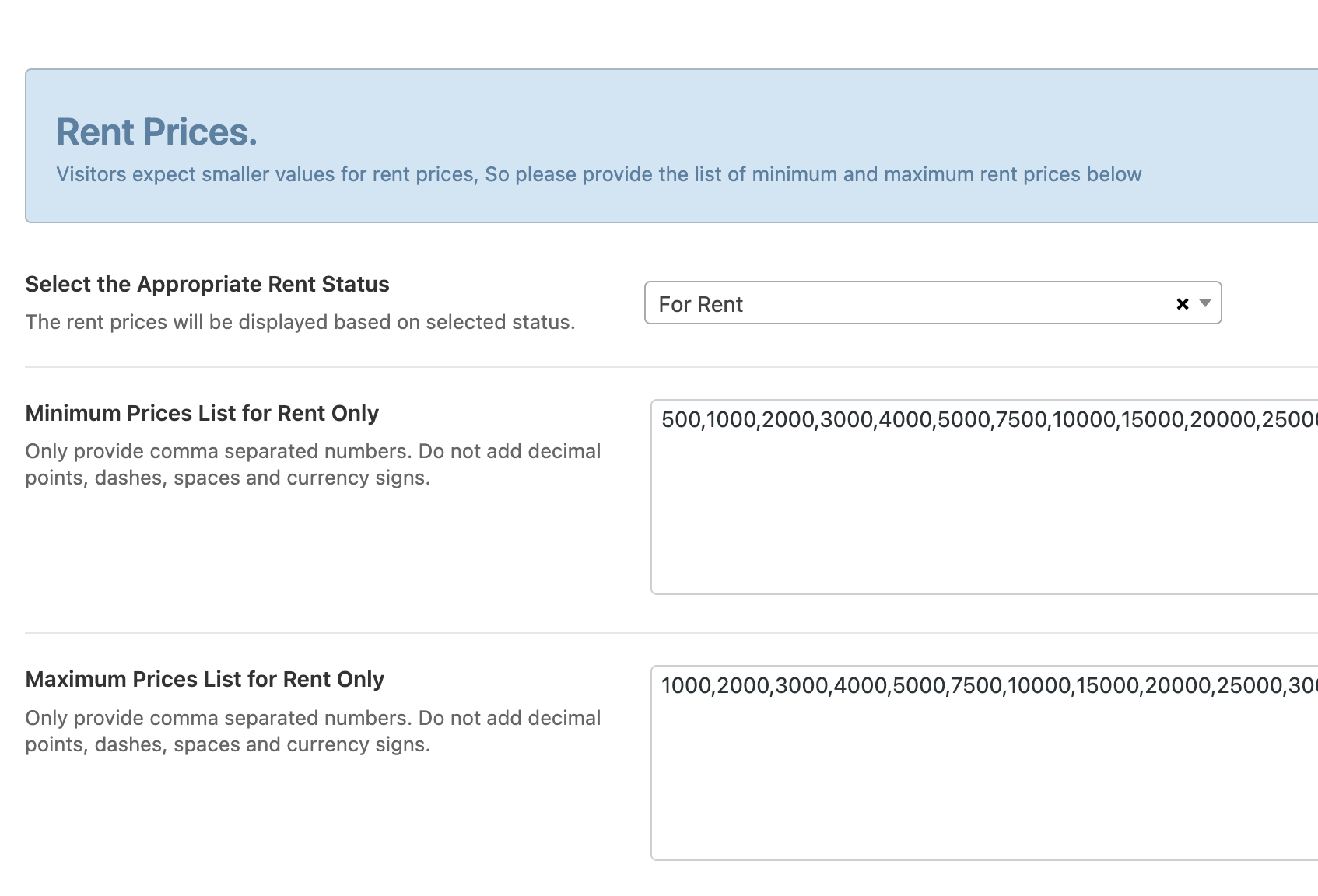Viewport: 1318px width, 896px height.
Task: Click the clear-selection cross in the select field
Action: click(x=1181, y=303)
